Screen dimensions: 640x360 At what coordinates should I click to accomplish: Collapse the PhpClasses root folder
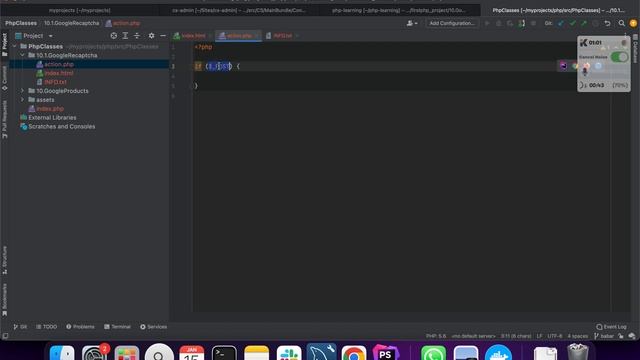tap(15, 47)
